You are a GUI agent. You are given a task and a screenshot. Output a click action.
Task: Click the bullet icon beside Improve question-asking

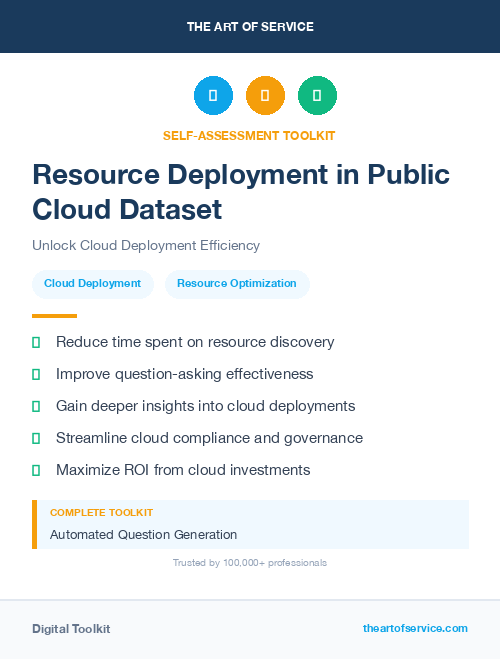click(x=36, y=374)
